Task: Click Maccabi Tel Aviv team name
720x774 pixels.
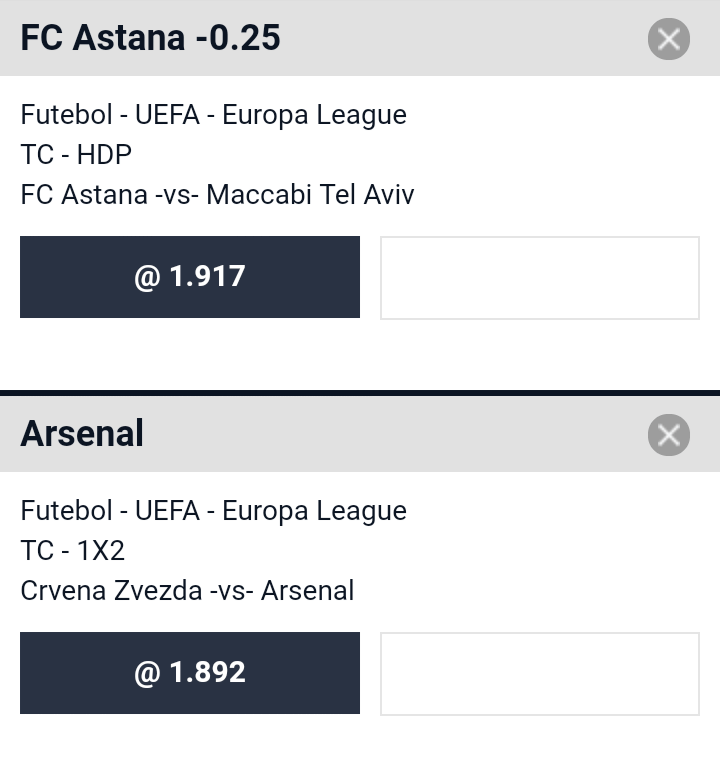Action: click(310, 194)
